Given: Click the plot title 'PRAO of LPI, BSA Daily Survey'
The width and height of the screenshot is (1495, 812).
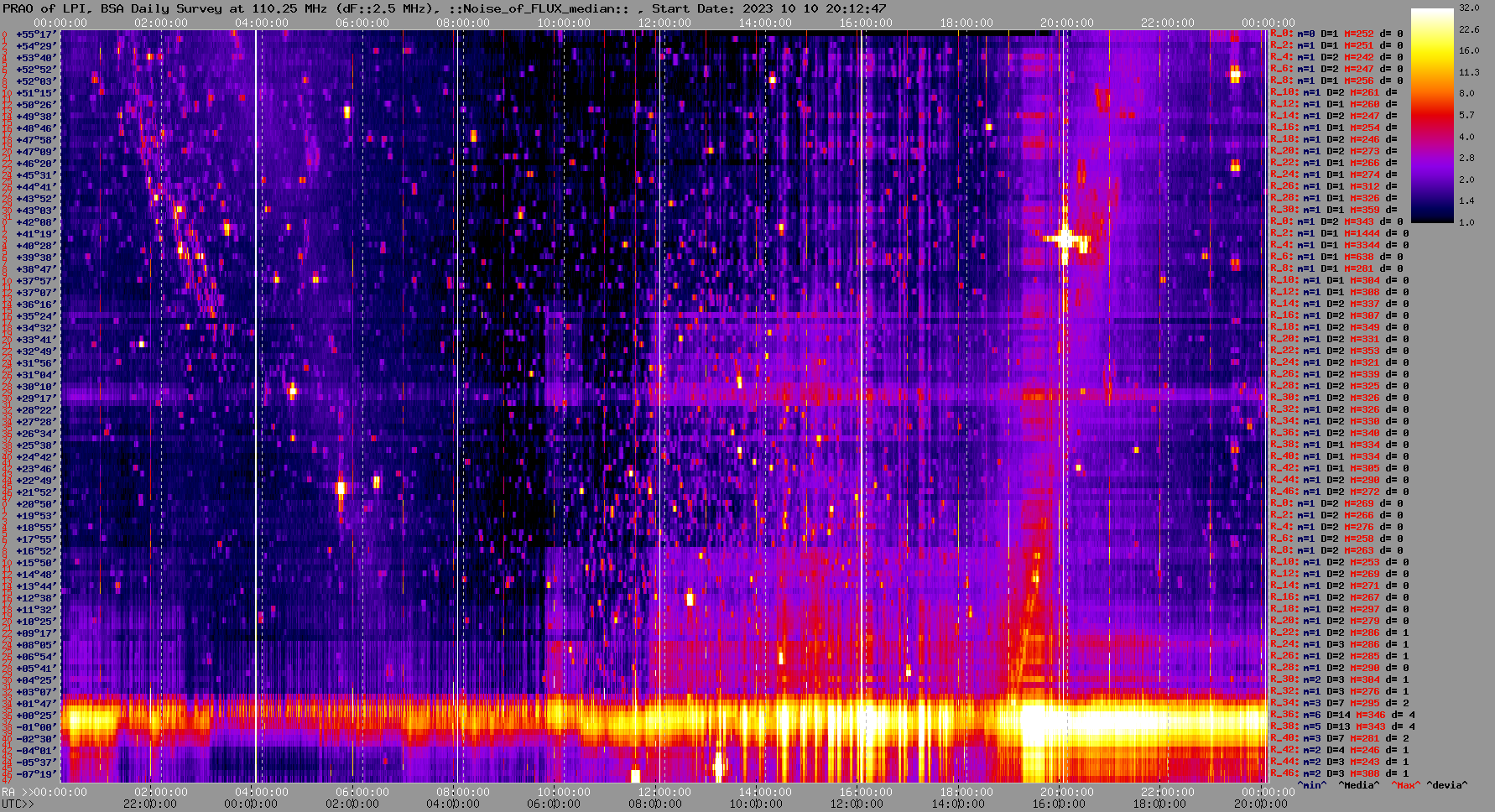Looking at the screenshot, I should [113, 8].
